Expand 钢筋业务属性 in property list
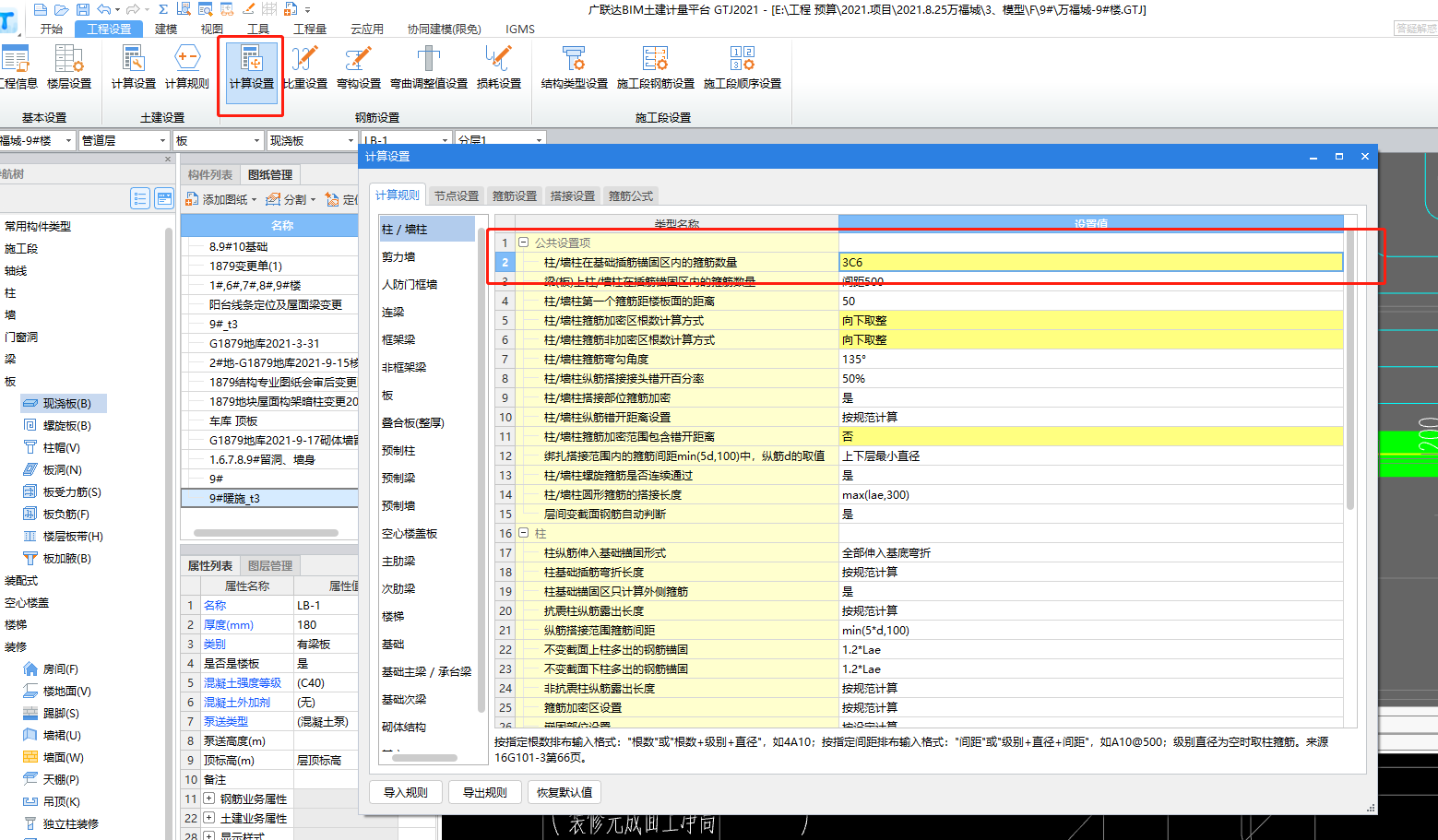The height and width of the screenshot is (840, 1438). pos(209,799)
